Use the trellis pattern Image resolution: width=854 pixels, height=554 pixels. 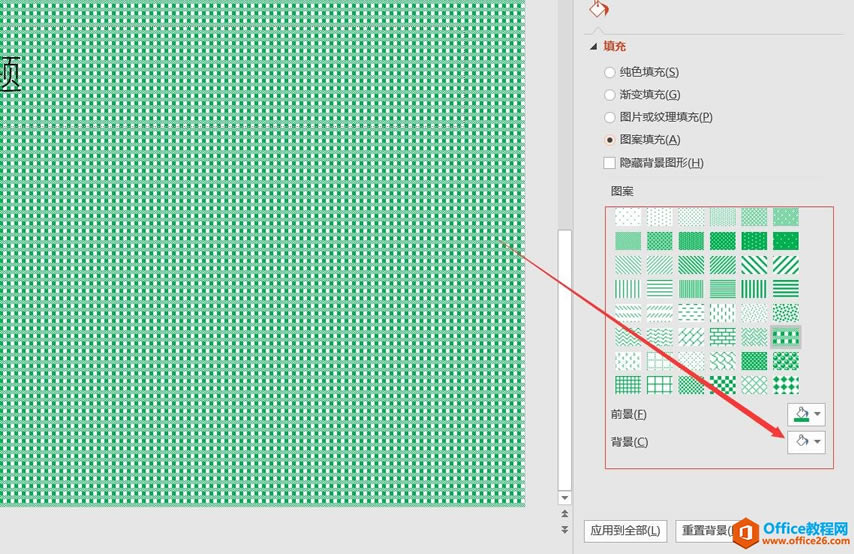[754, 361]
